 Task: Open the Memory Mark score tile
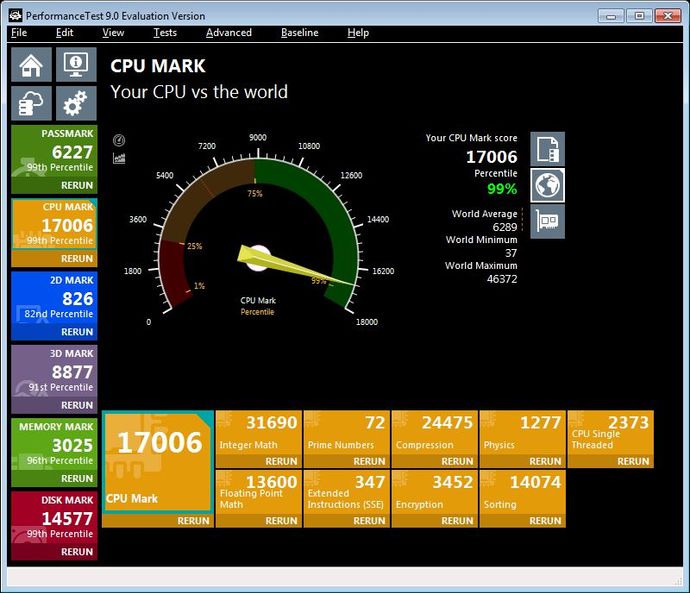pos(54,444)
